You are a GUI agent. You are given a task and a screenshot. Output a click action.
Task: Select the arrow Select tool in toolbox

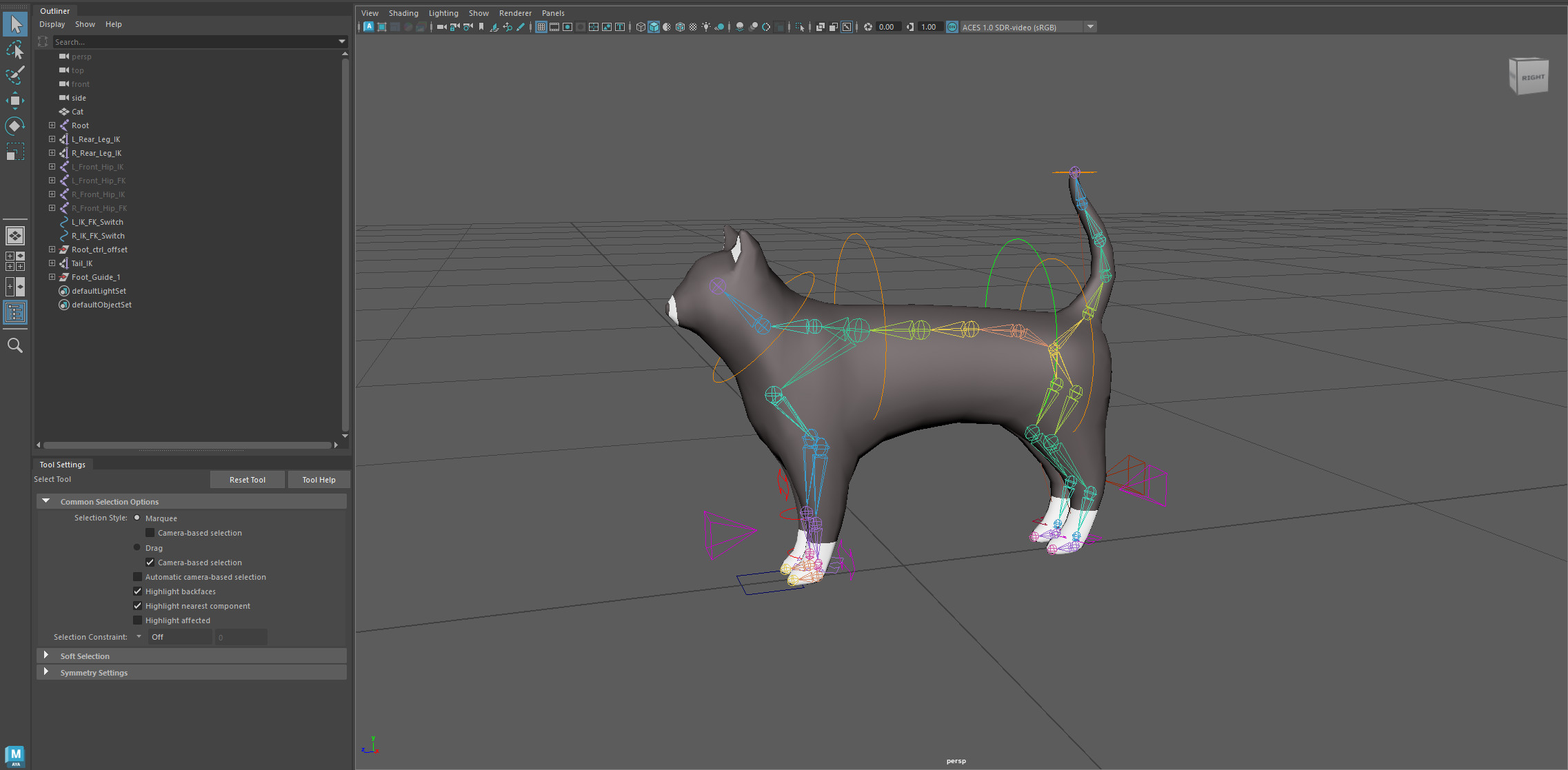15,24
